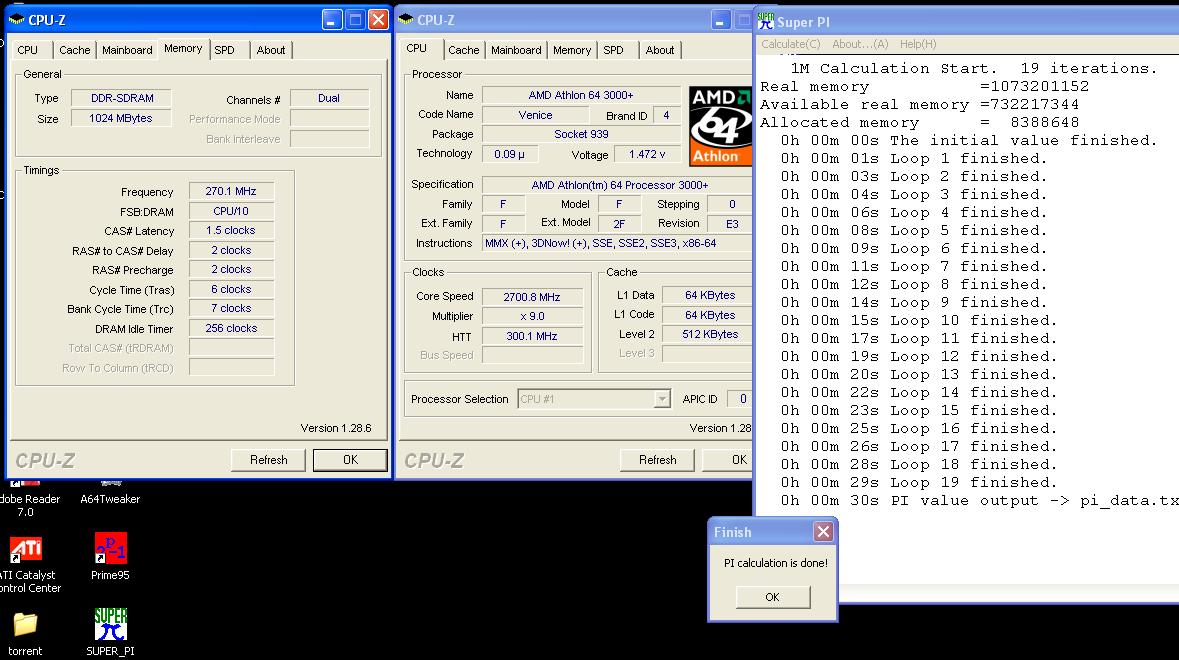1179x660 pixels.
Task: Switch to Cache tab in left CPU-Z
Action: (74, 50)
